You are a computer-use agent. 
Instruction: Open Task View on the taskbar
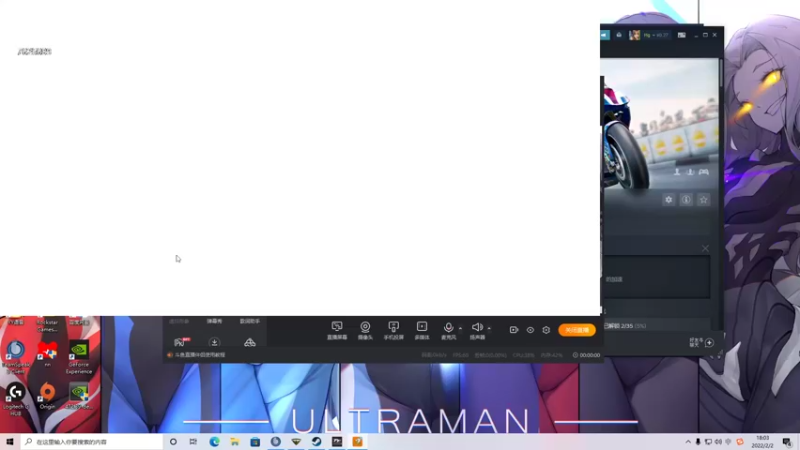193,442
